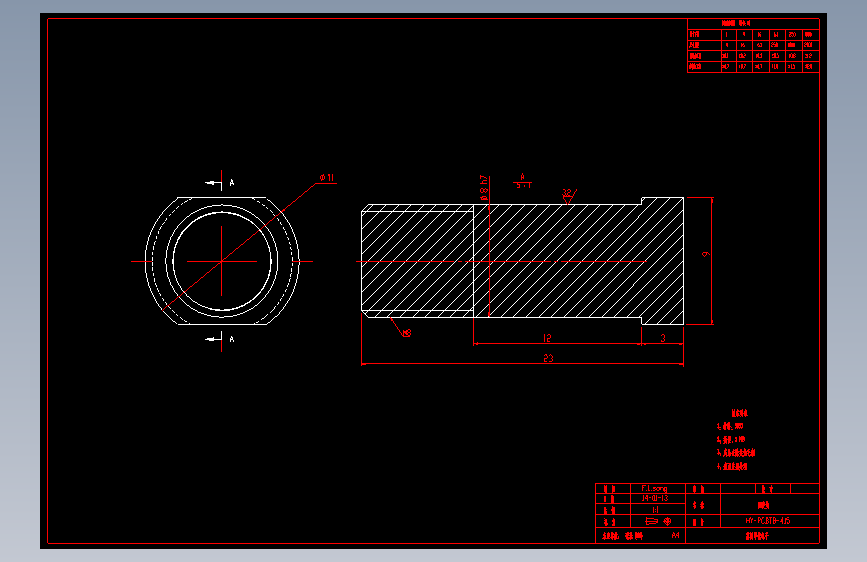Click the flange width dimension 3

(663, 338)
